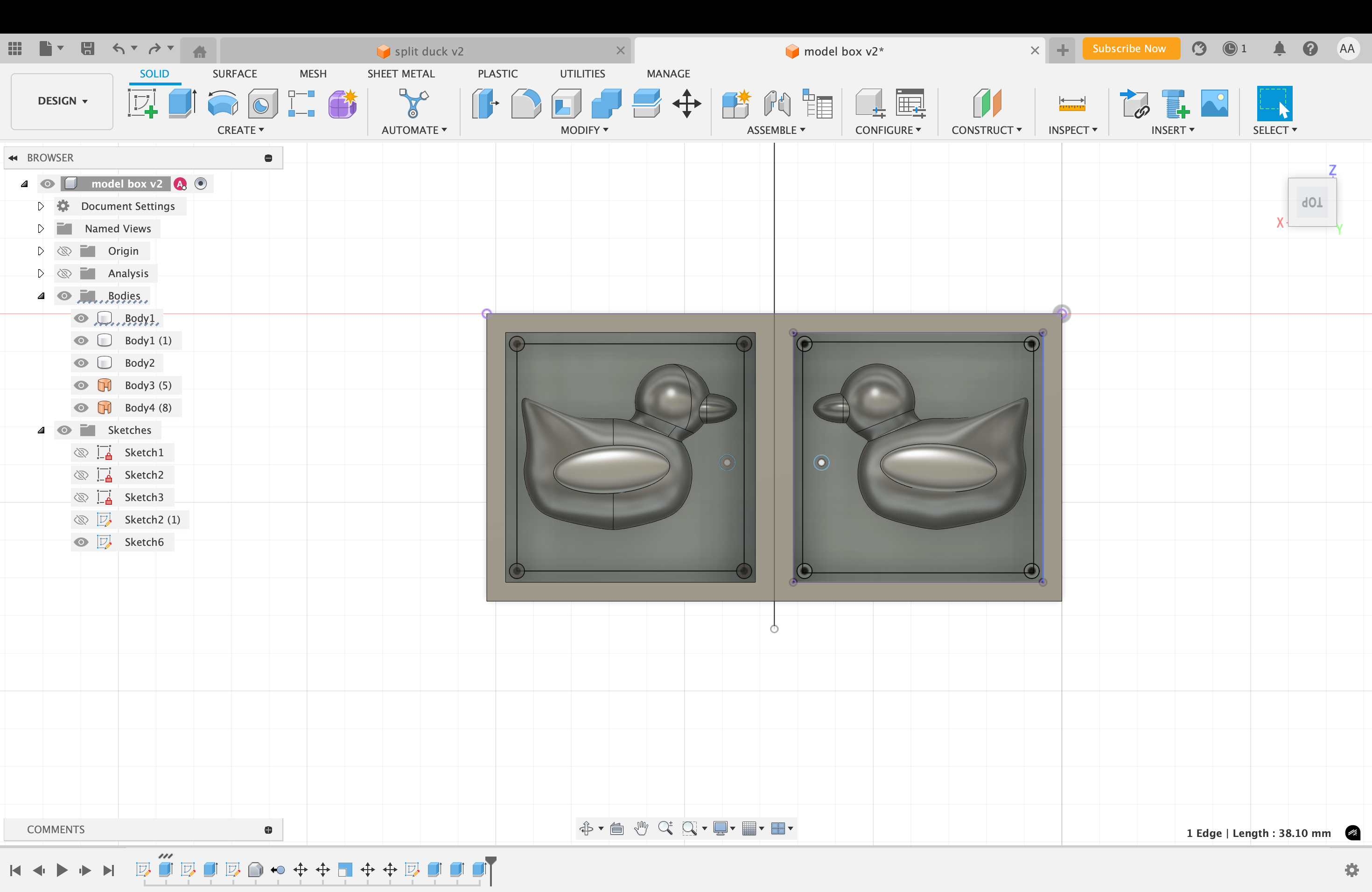1372x892 pixels.
Task: Open the CREATE dropdown menu
Action: tap(240, 130)
